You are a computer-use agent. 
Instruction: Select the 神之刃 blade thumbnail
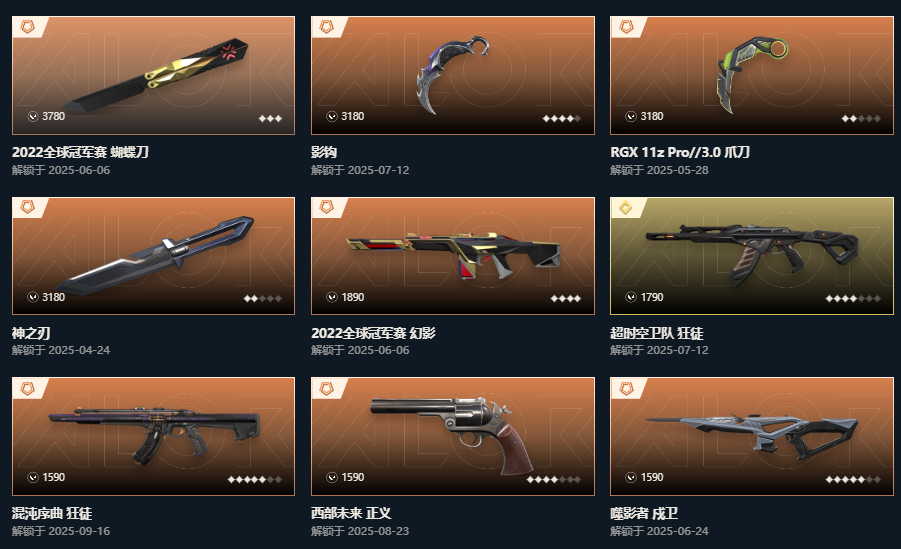[153, 256]
